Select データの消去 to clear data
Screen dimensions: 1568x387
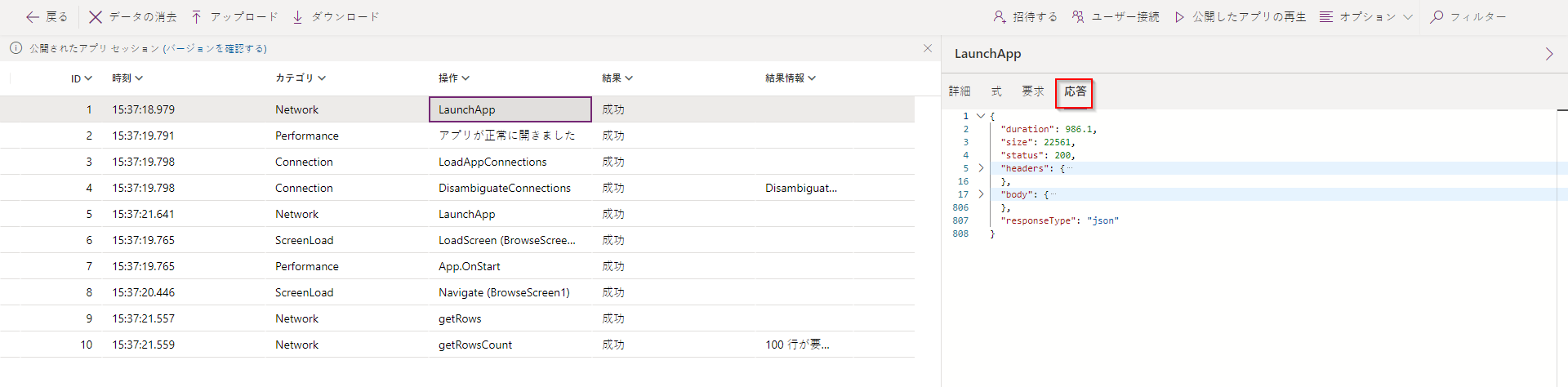pyautogui.click(x=133, y=17)
